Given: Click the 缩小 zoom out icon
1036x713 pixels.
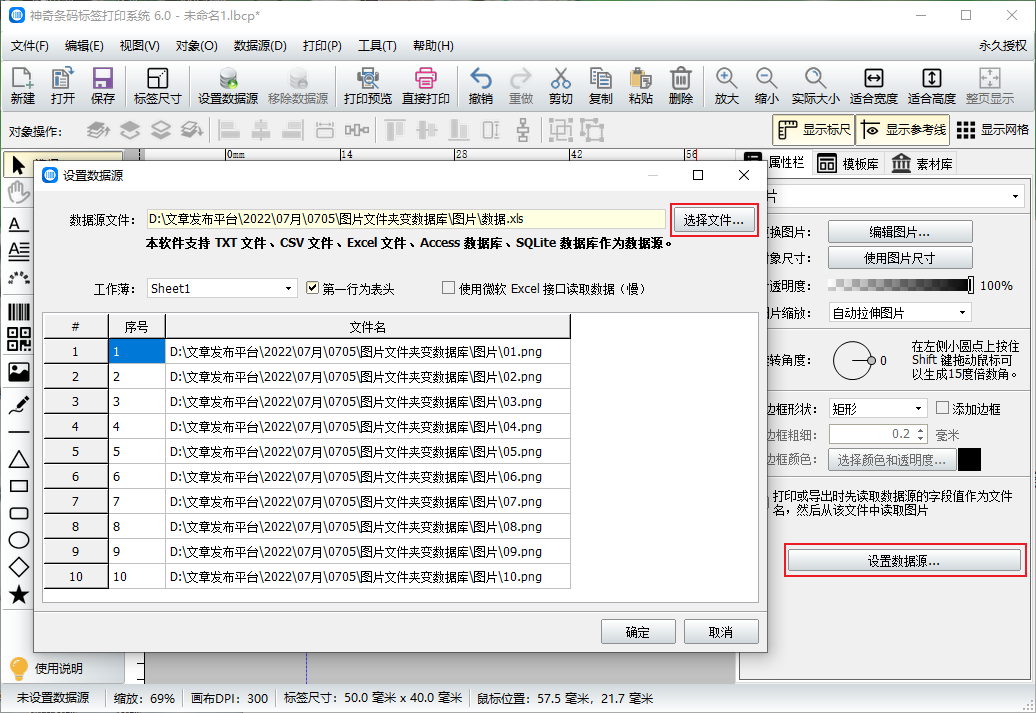Looking at the screenshot, I should 766,86.
